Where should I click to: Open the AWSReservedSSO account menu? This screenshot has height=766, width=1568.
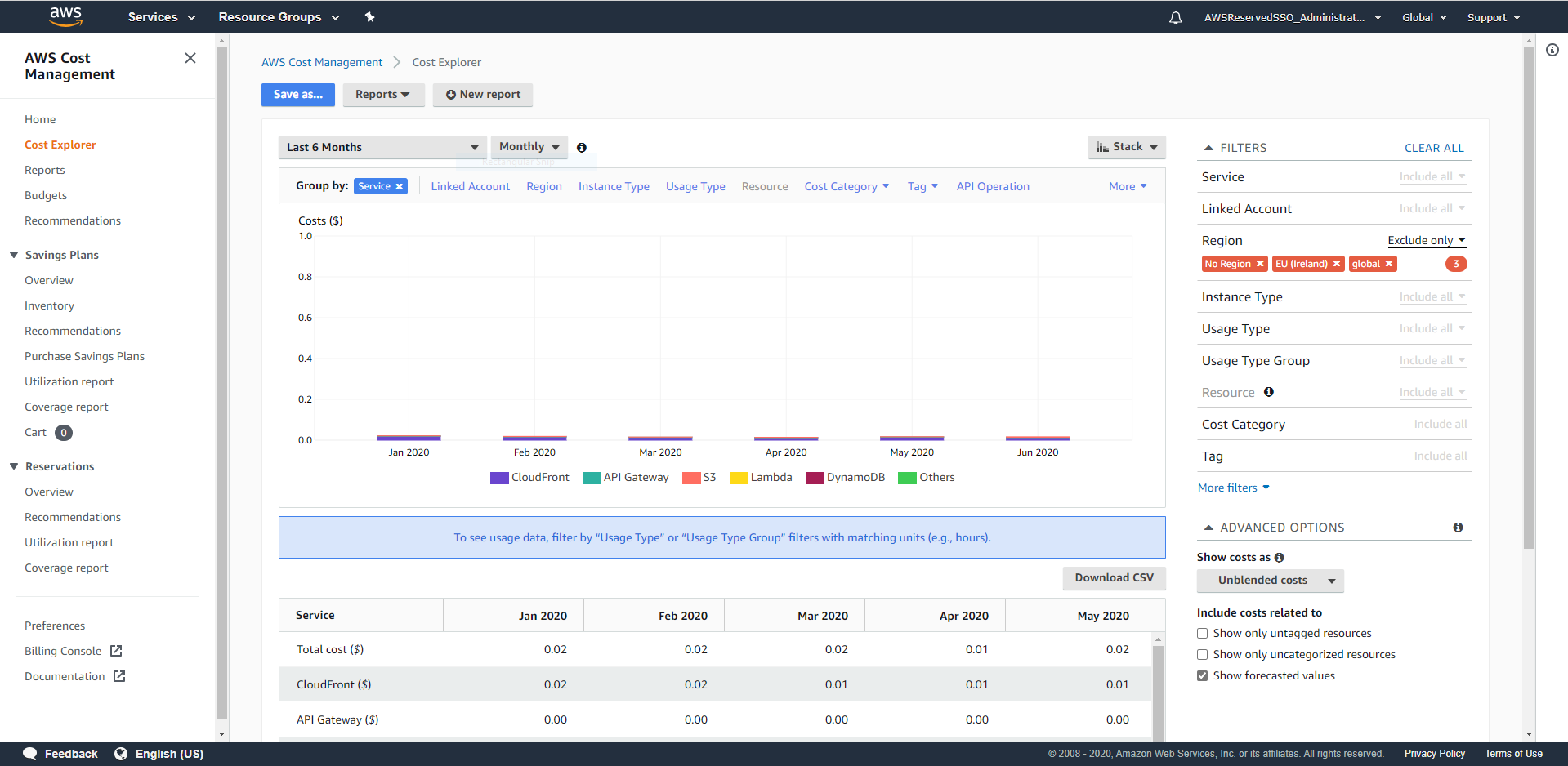(1292, 17)
